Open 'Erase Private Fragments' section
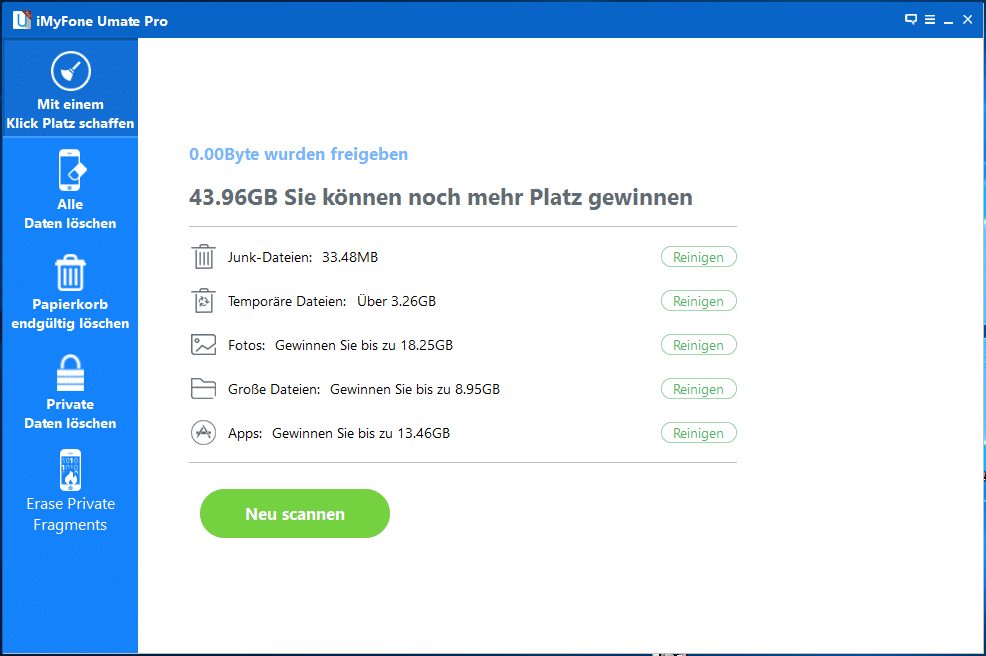 pyautogui.click(x=70, y=491)
